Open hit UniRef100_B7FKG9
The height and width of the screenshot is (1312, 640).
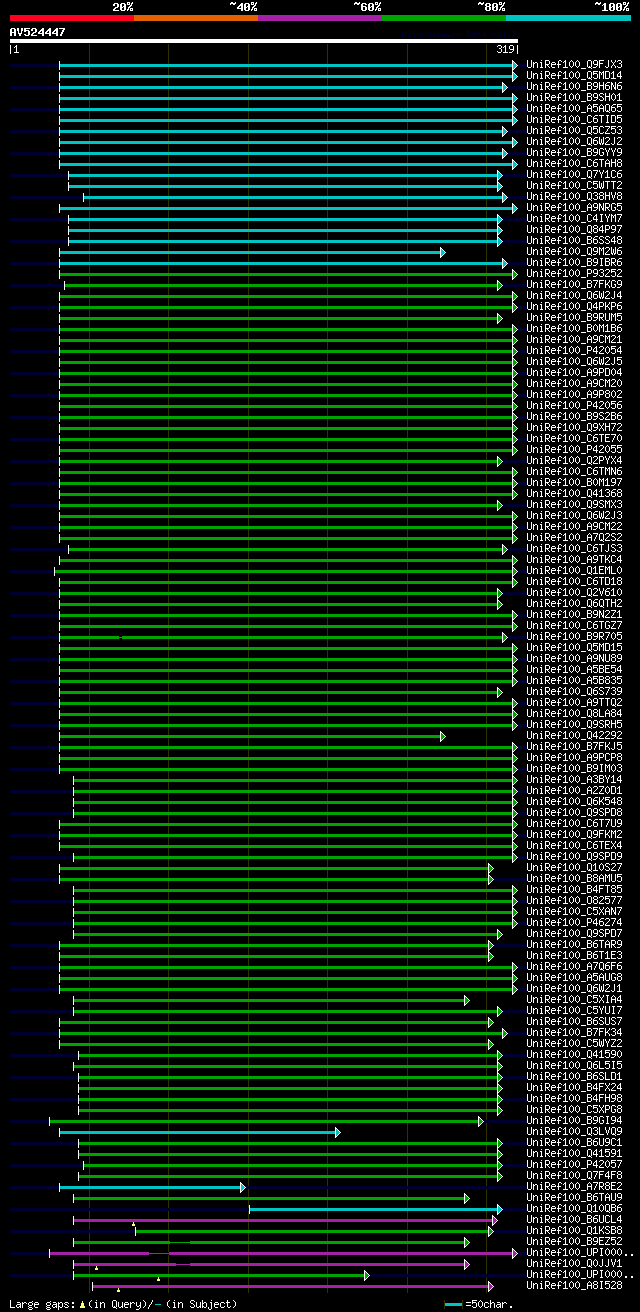coord(575,284)
